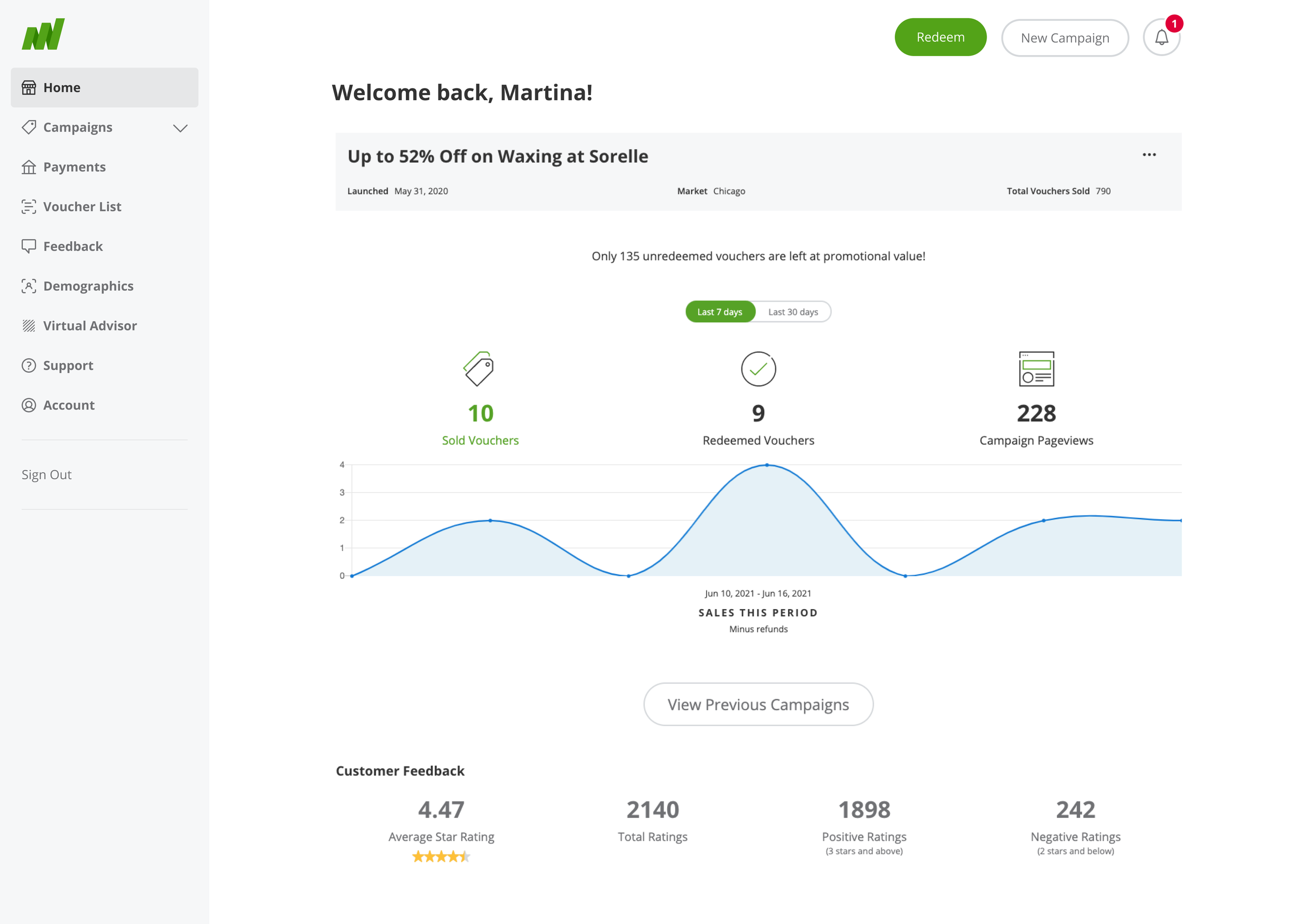Click View Previous Campaigns button
This screenshot has height=924, width=1299.
point(758,704)
